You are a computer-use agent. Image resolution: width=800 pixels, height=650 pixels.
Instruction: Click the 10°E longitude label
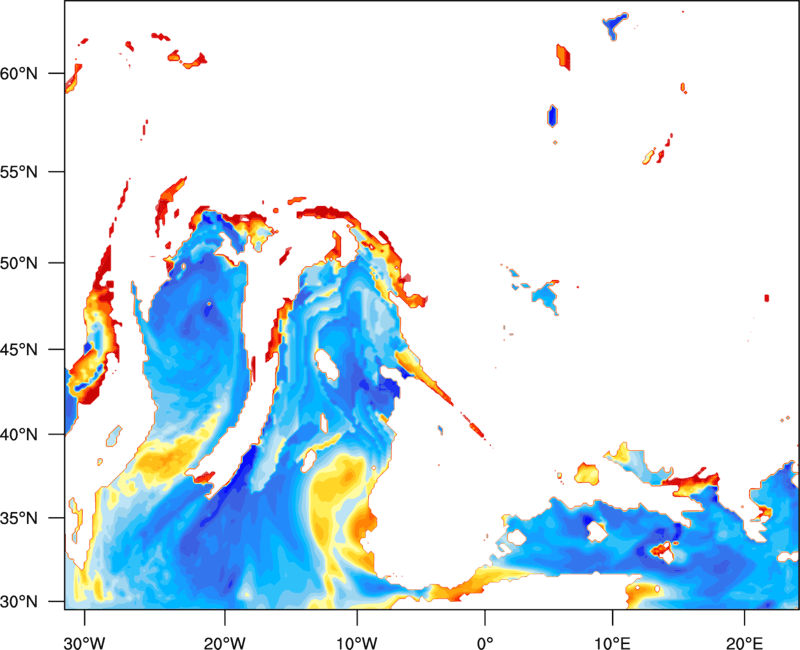click(x=612, y=643)
